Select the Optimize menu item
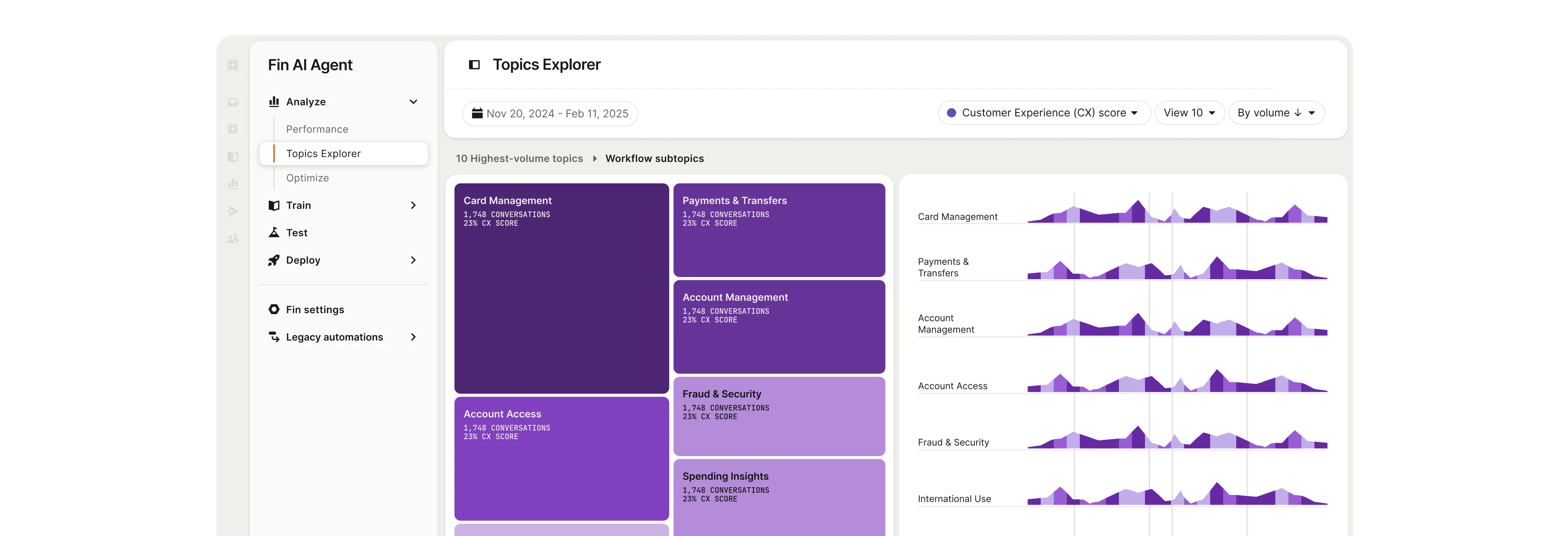The height and width of the screenshot is (536, 1568). [x=307, y=178]
